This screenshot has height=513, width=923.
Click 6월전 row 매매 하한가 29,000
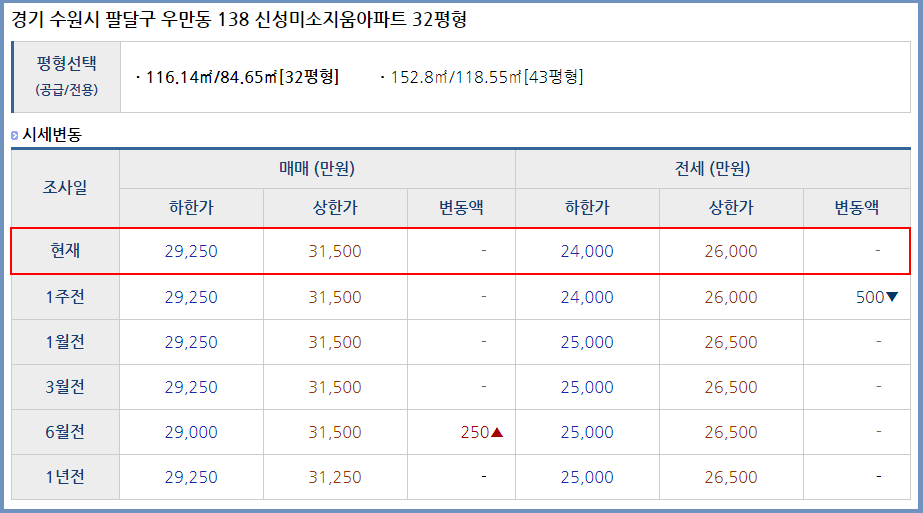[x=191, y=432]
